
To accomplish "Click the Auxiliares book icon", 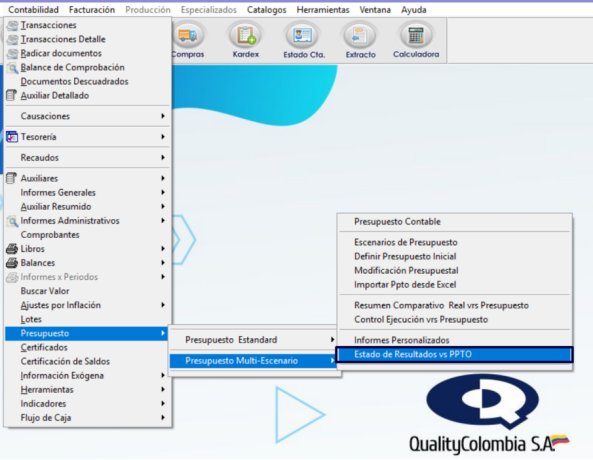I will click(x=12, y=178).
